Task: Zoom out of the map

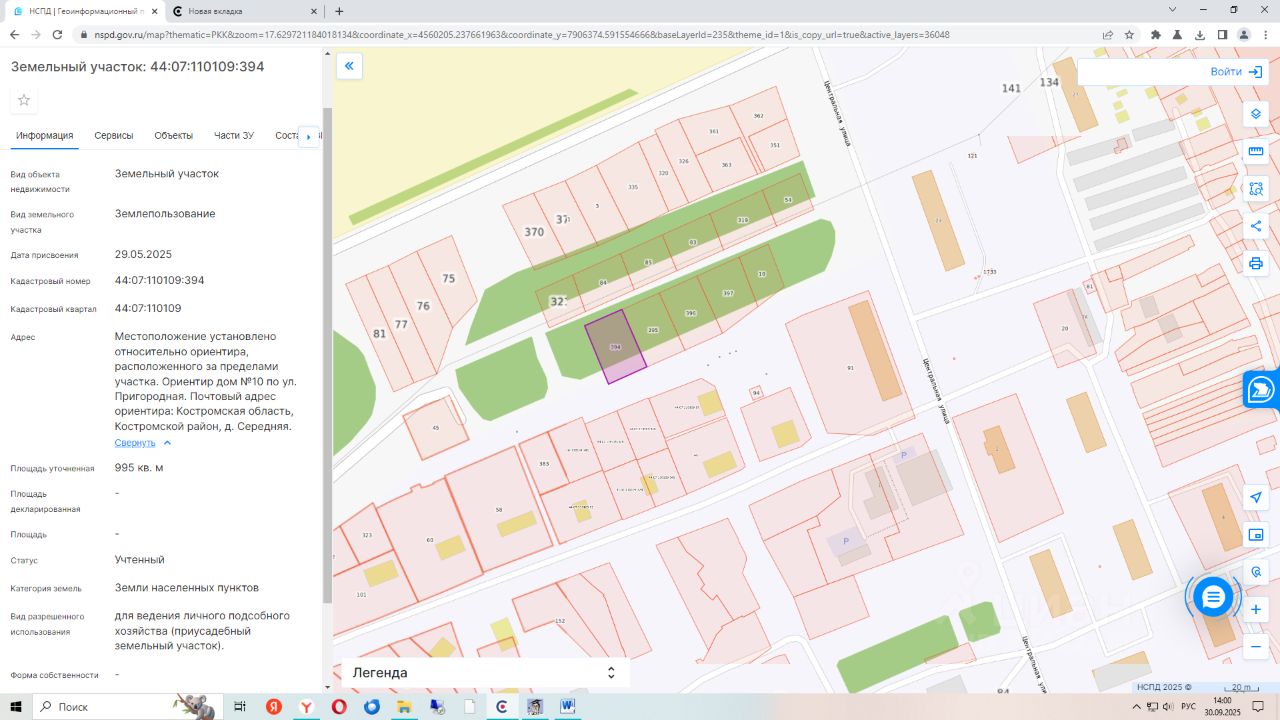Action: click(1256, 647)
